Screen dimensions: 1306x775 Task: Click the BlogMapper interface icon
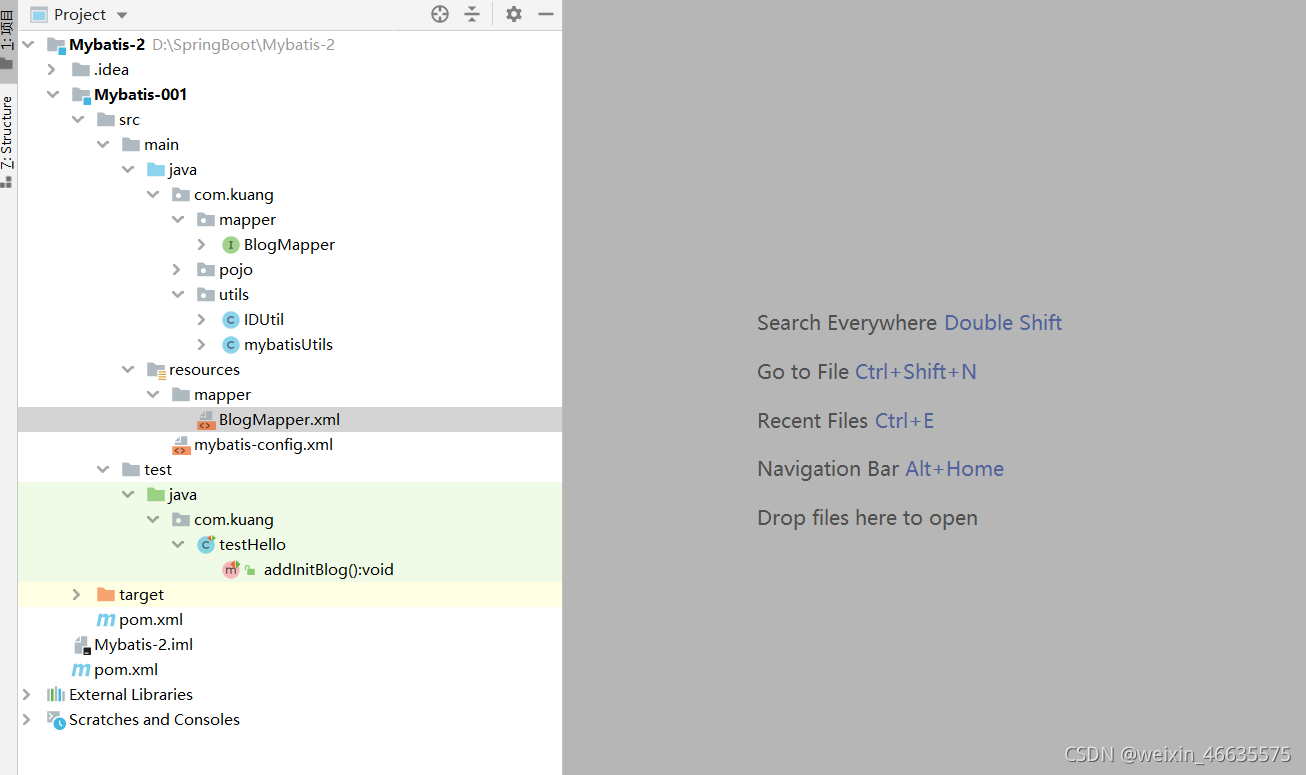[231, 245]
